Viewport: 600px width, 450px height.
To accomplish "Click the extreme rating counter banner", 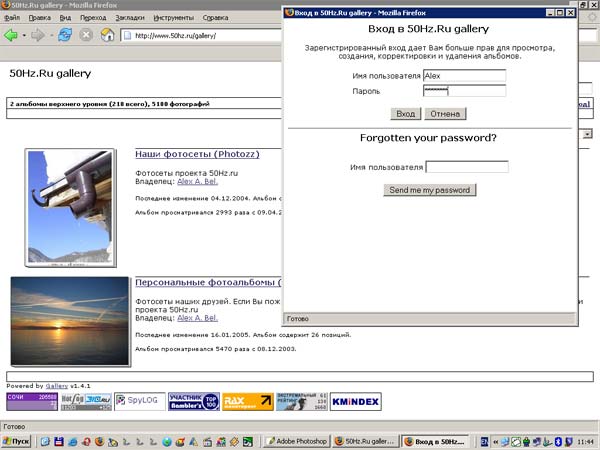I will point(302,401).
